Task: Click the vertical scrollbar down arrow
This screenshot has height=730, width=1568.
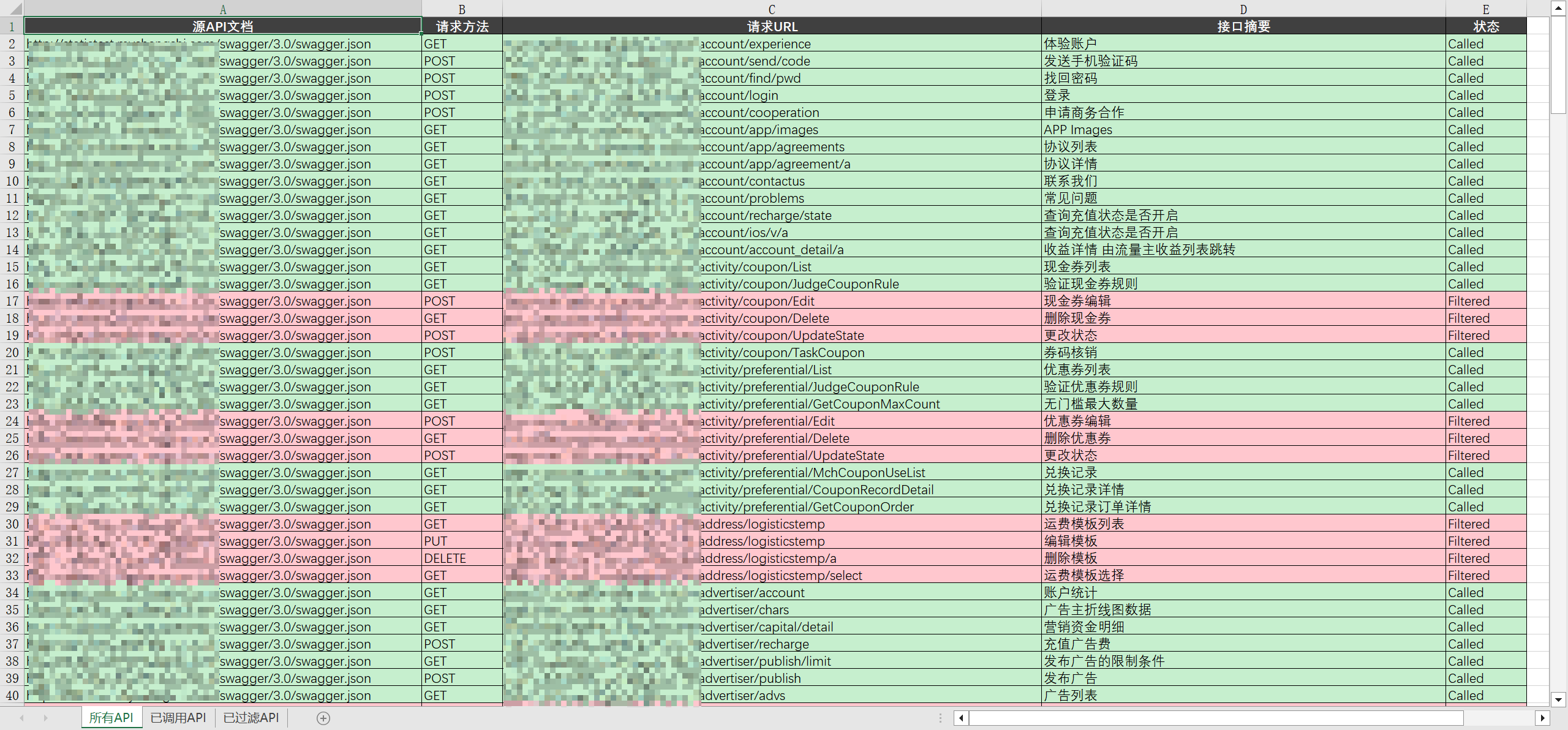Action: pyautogui.click(x=1559, y=699)
